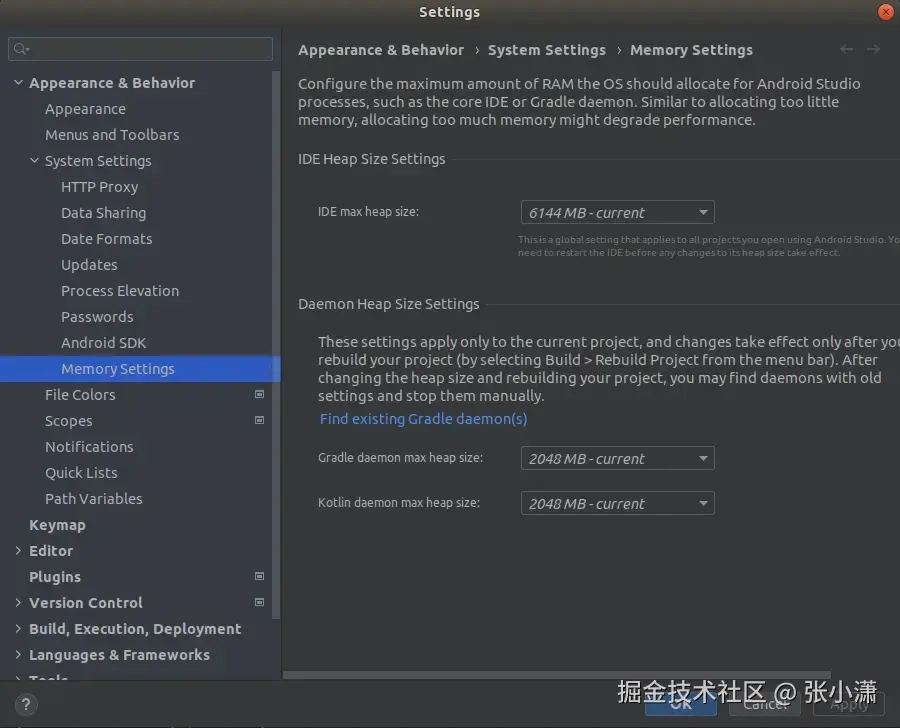Image resolution: width=900 pixels, height=728 pixels.
Task: Click project-level icon beside File Colors
Action: coord(260,395)
